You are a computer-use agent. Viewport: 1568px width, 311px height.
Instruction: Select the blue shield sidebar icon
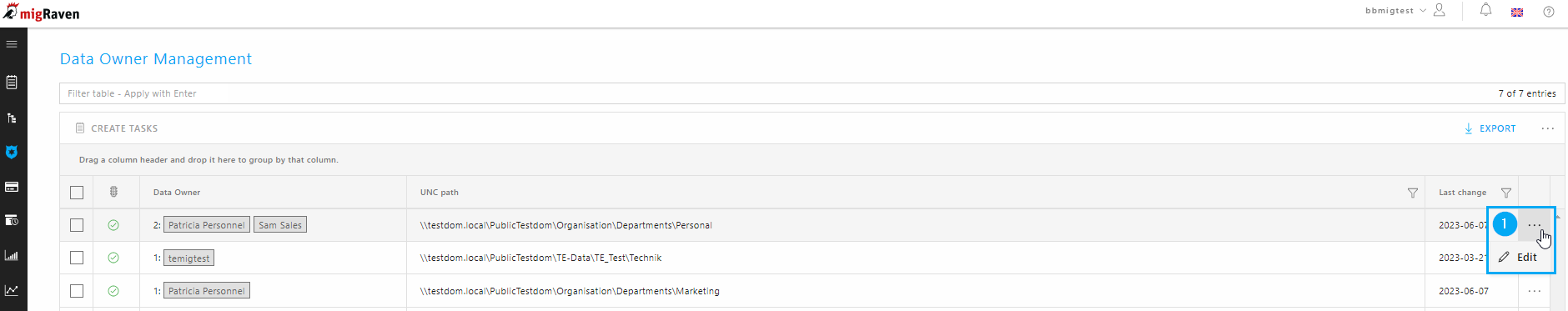pos(12,153)
